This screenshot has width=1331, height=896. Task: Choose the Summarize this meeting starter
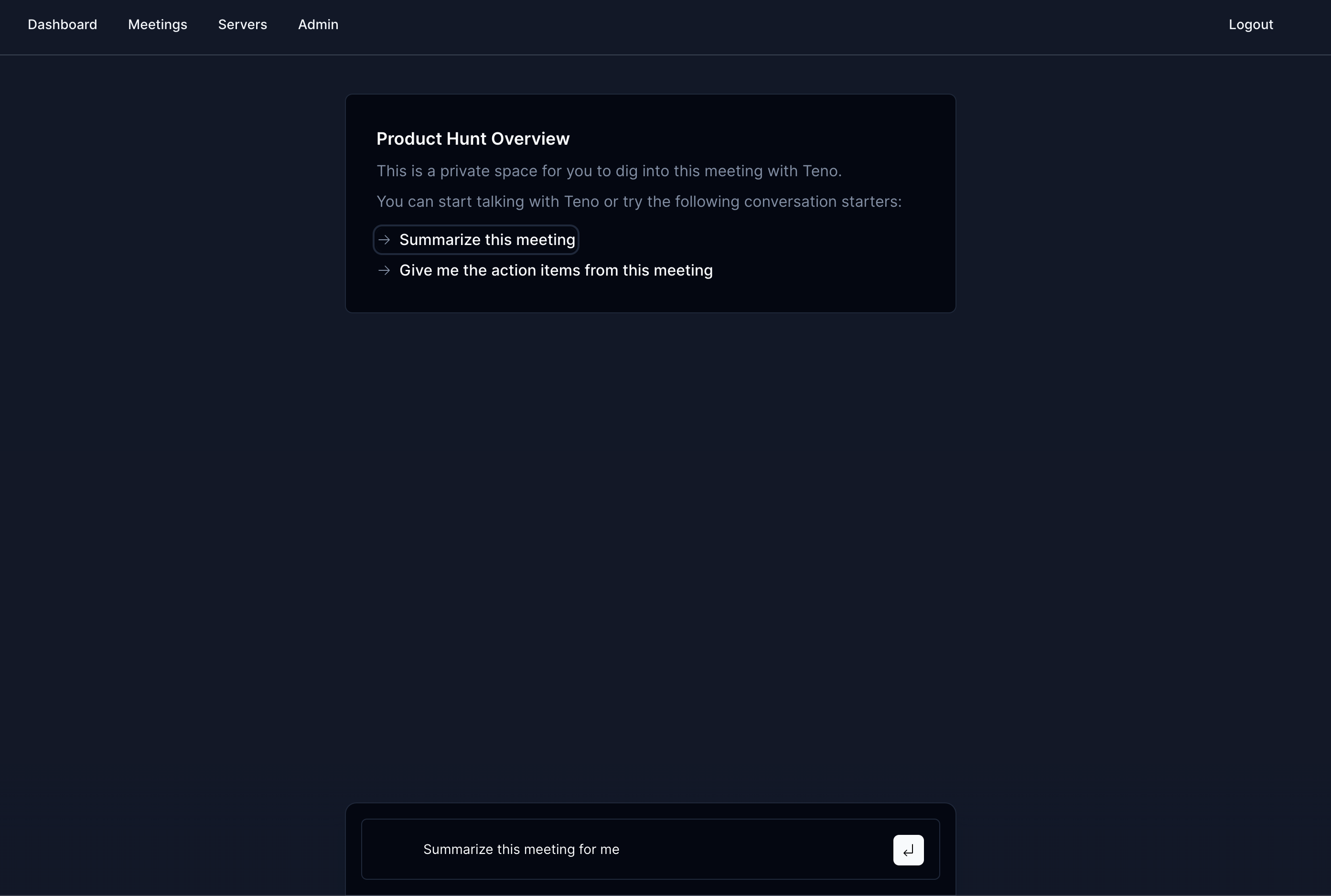tap(487, 240)
